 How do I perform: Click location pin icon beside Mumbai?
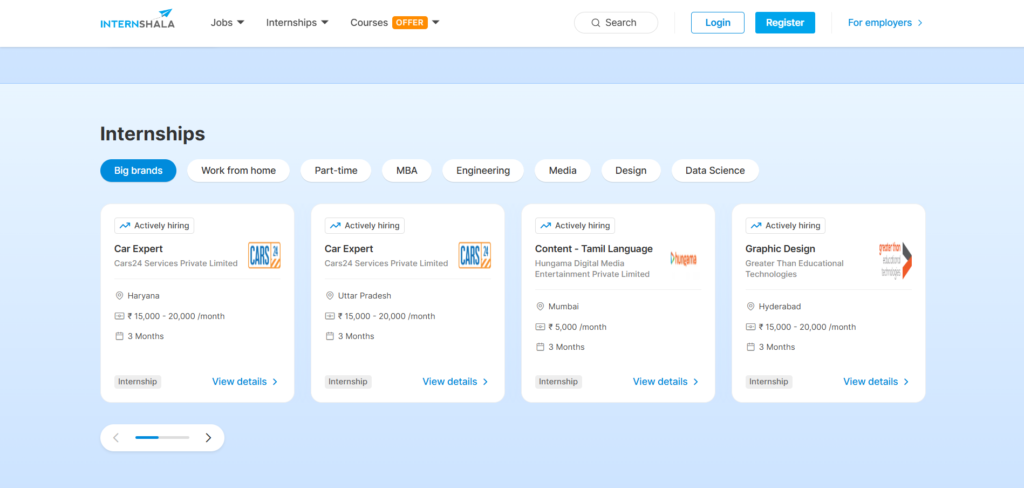tap(540, 306)
